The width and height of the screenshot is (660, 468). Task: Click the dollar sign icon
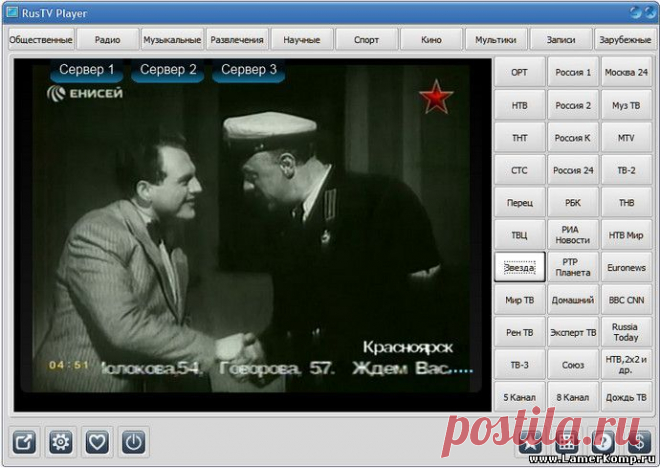click(639, 442)
